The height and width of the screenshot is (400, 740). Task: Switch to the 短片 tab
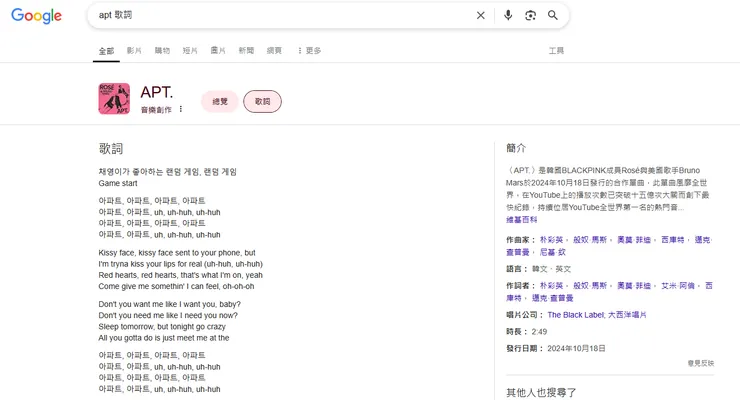click(x=190, y=50)
